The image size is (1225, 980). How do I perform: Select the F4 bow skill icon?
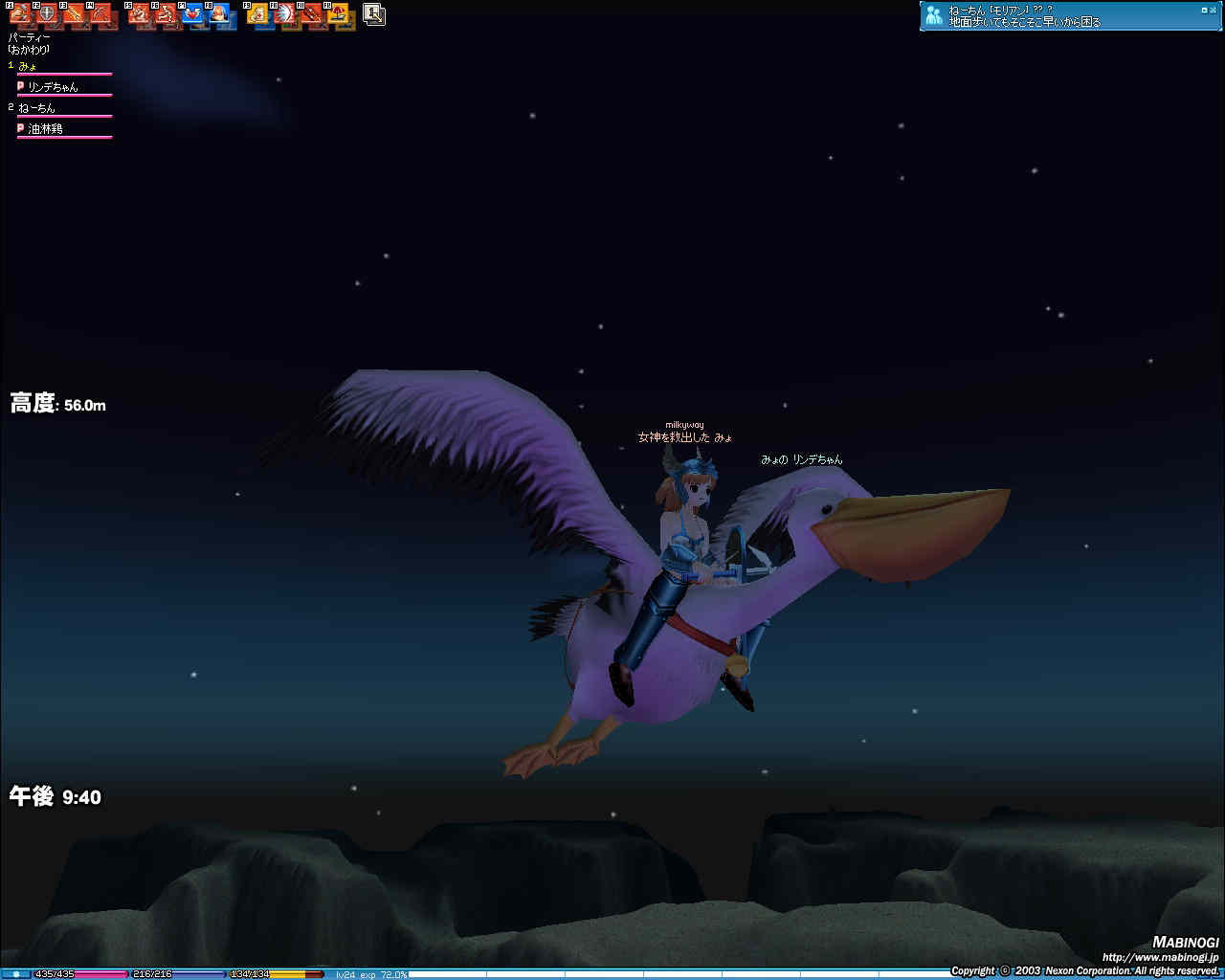point(101,15)
